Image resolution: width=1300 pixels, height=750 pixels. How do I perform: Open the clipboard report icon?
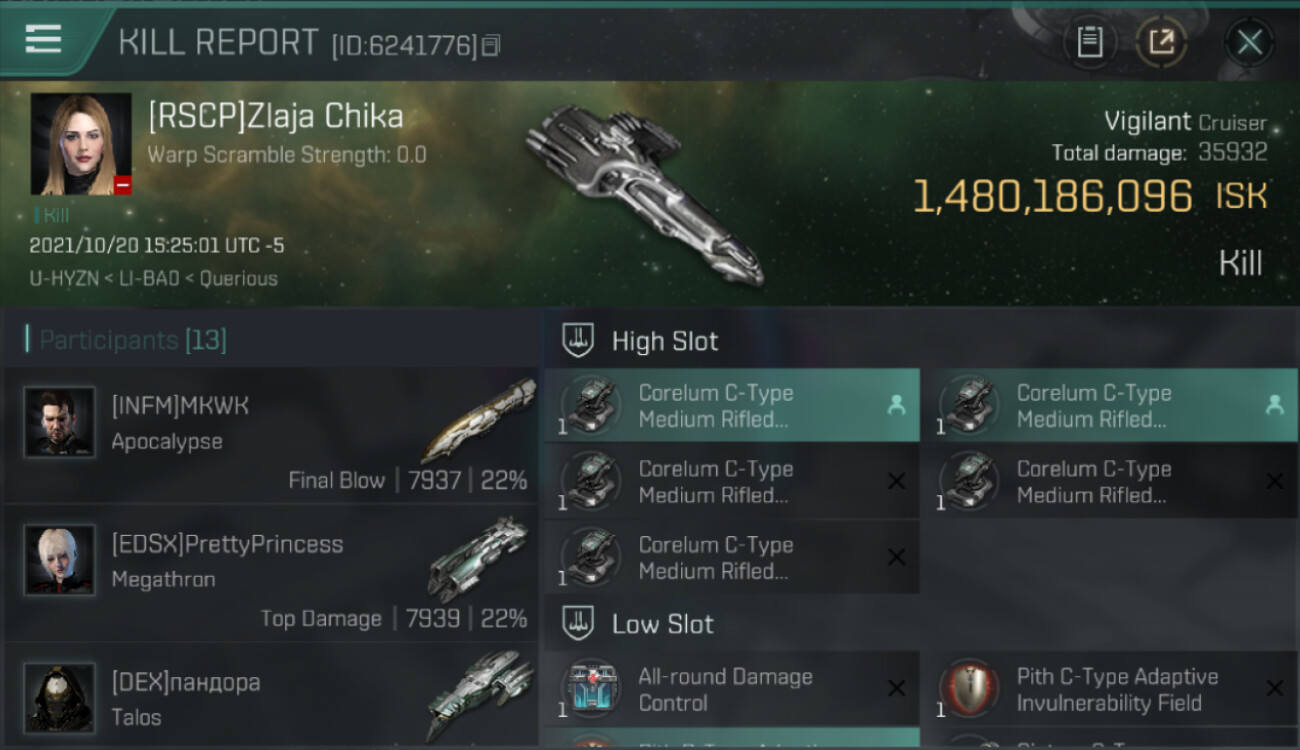point(1090,42)
